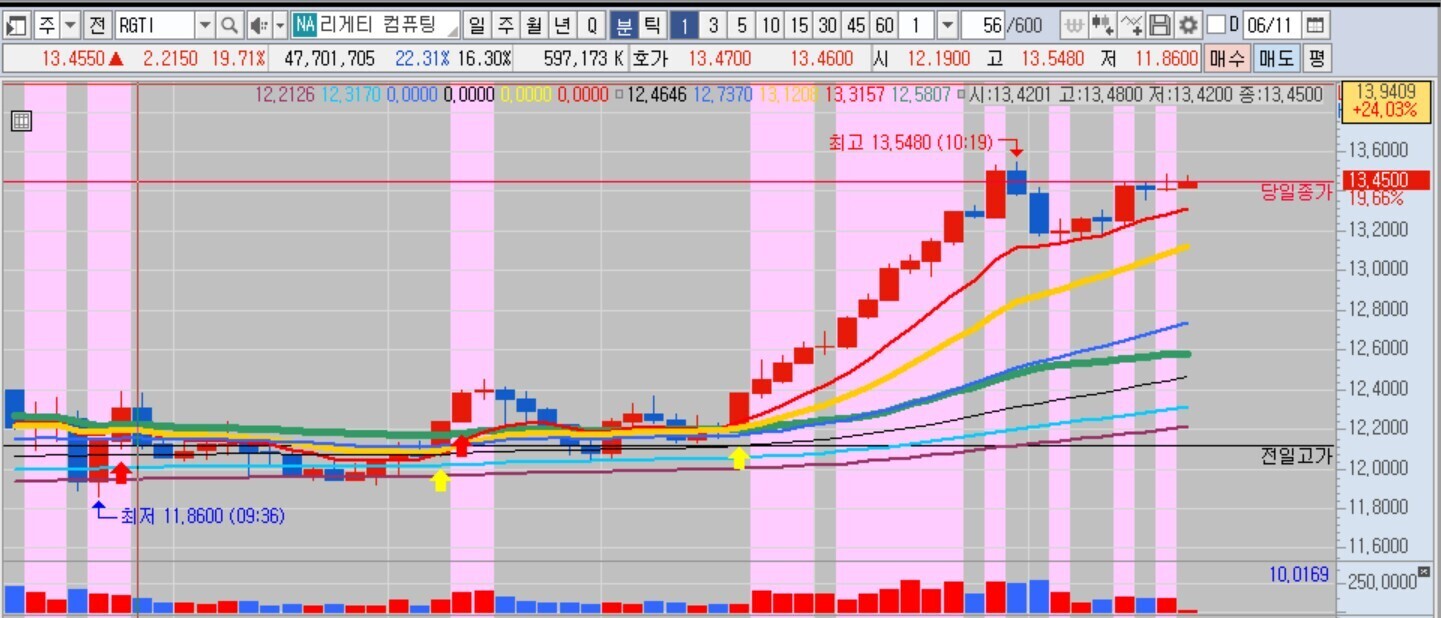The width and height of the screenshot is (1441, 618).
Task: Switch to 일 (daily) chart tab
Action: pos(477,24)
